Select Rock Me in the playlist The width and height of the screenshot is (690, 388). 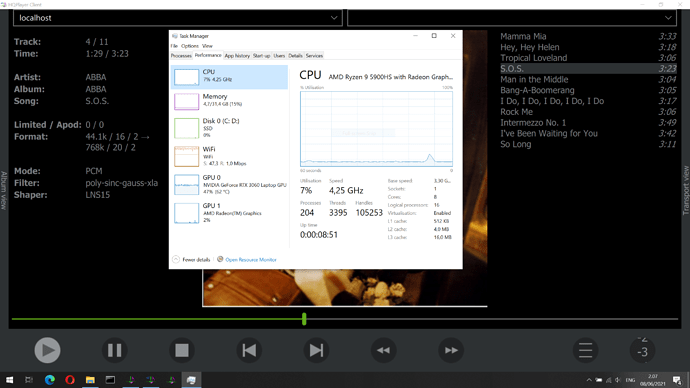coord(588,112)
